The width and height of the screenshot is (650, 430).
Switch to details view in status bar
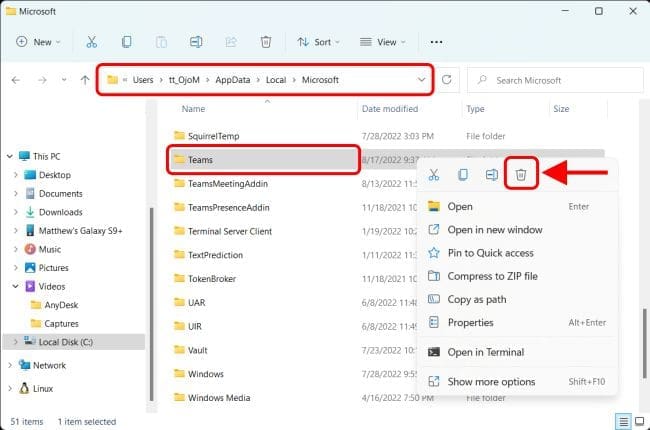pyautogui.click(x=624, y=421)
